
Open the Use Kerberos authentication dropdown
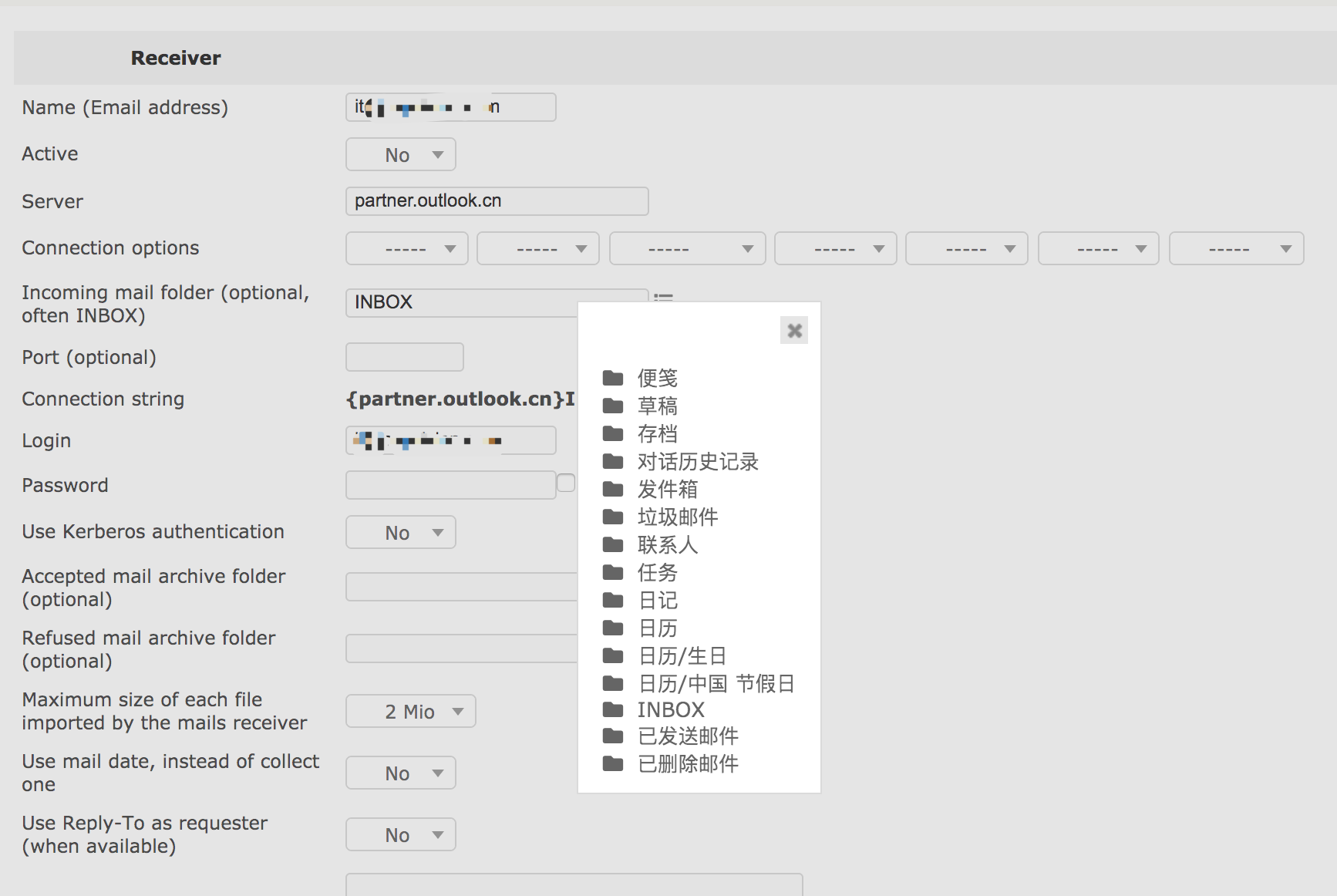400,532
